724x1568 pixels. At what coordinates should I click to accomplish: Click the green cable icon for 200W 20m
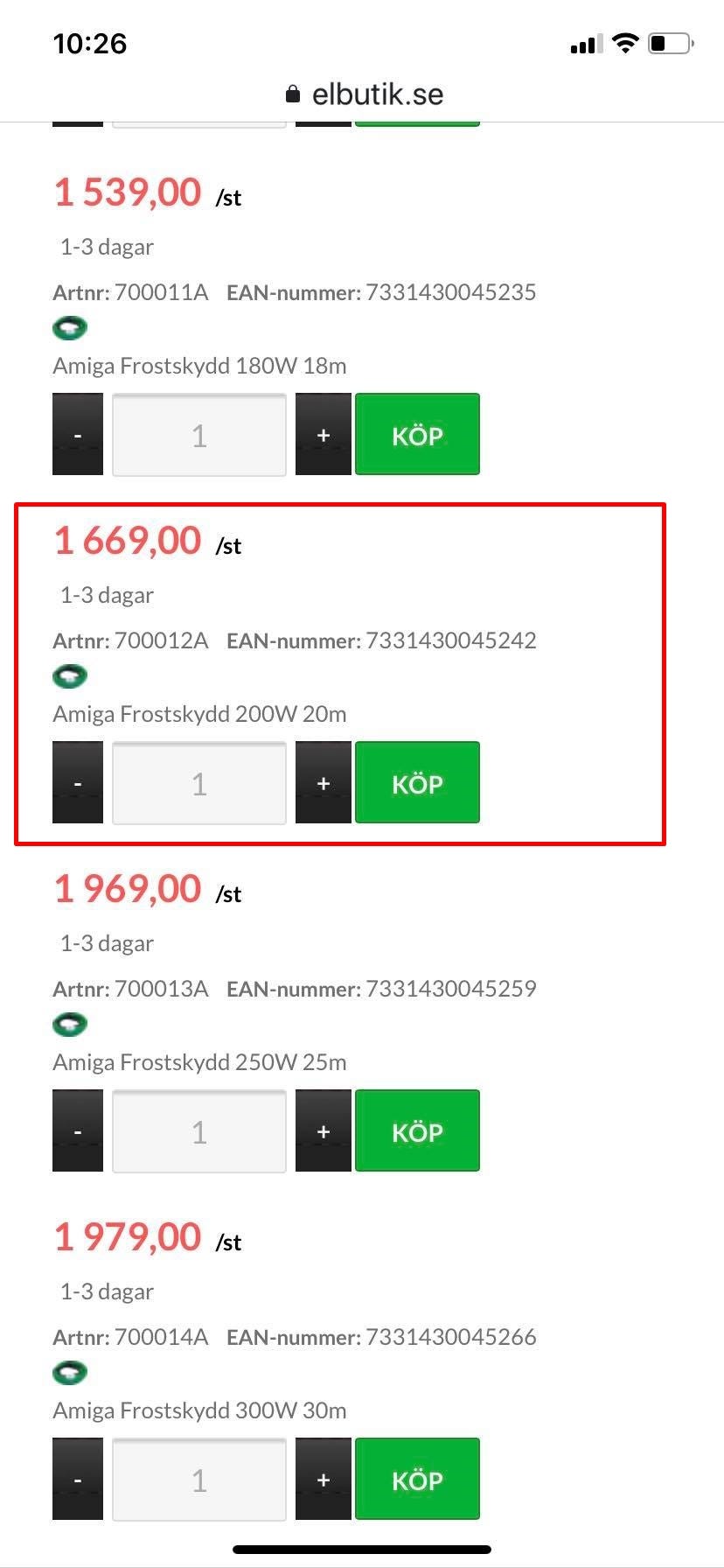pyautogui.click(x=70, y=676)
